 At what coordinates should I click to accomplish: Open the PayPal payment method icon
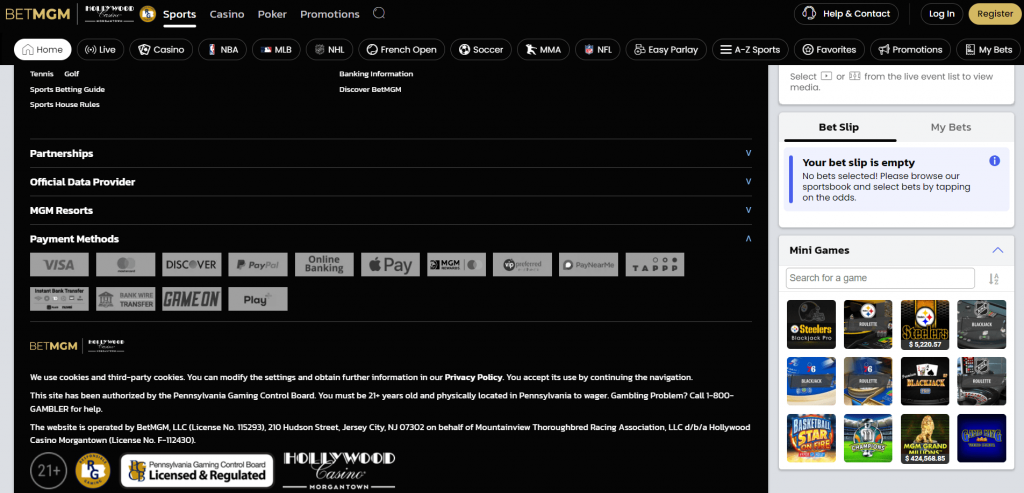click(258, 264)
